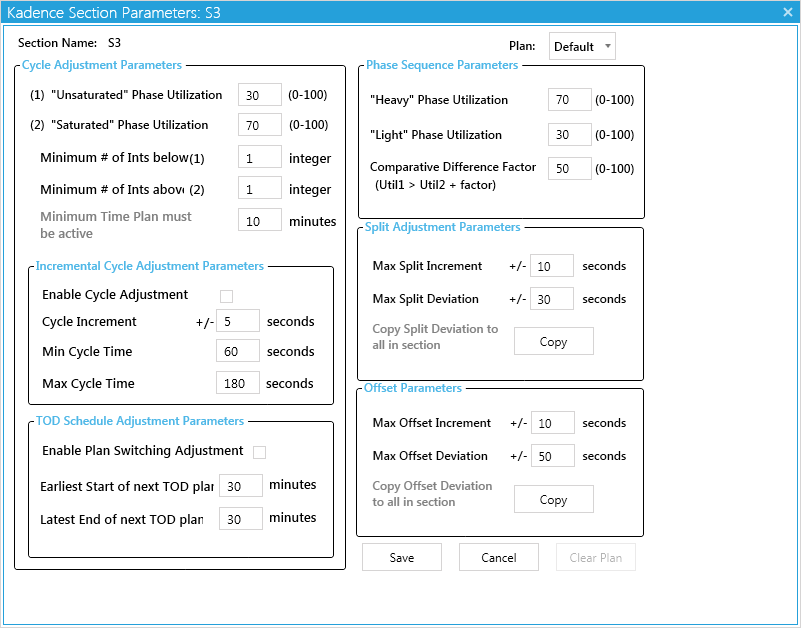Edit the Max Split Increment value
This screenshot has height=628, width=801.
(x=553, y=265)
